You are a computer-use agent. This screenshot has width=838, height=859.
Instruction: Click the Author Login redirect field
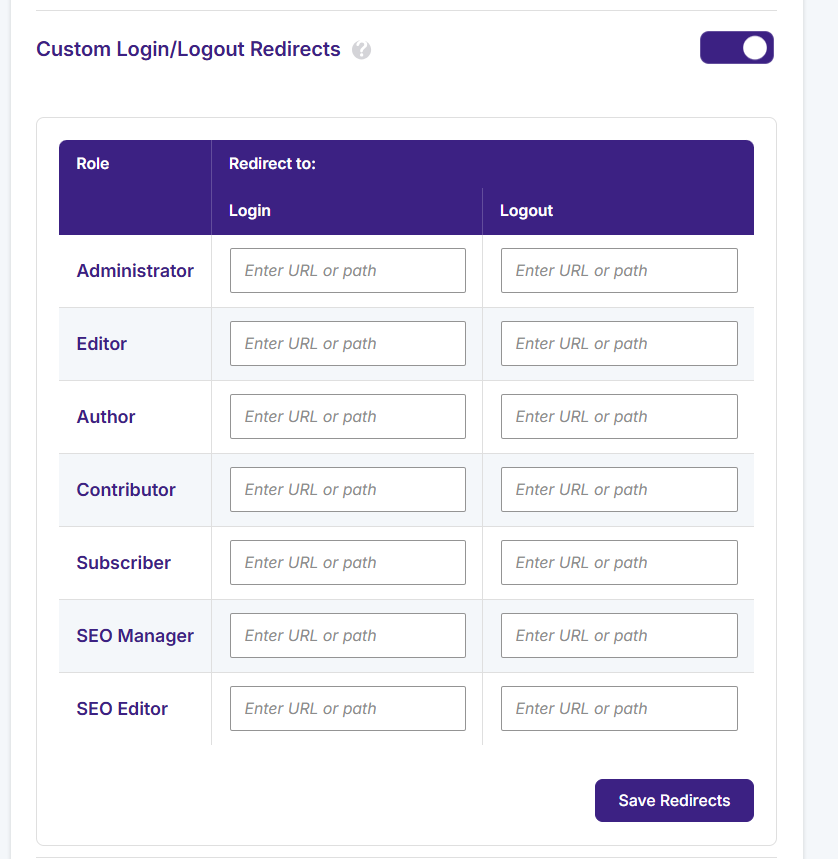(348, 416)
